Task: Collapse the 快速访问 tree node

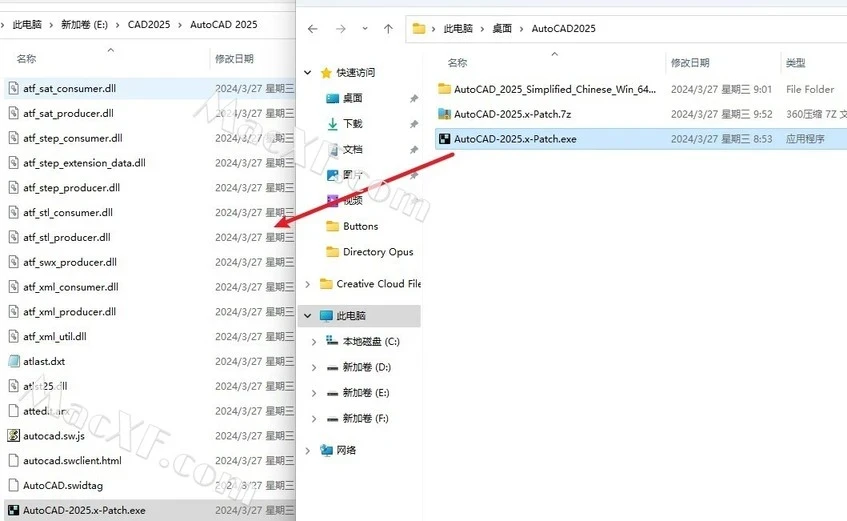Action: tap(307, 72)
